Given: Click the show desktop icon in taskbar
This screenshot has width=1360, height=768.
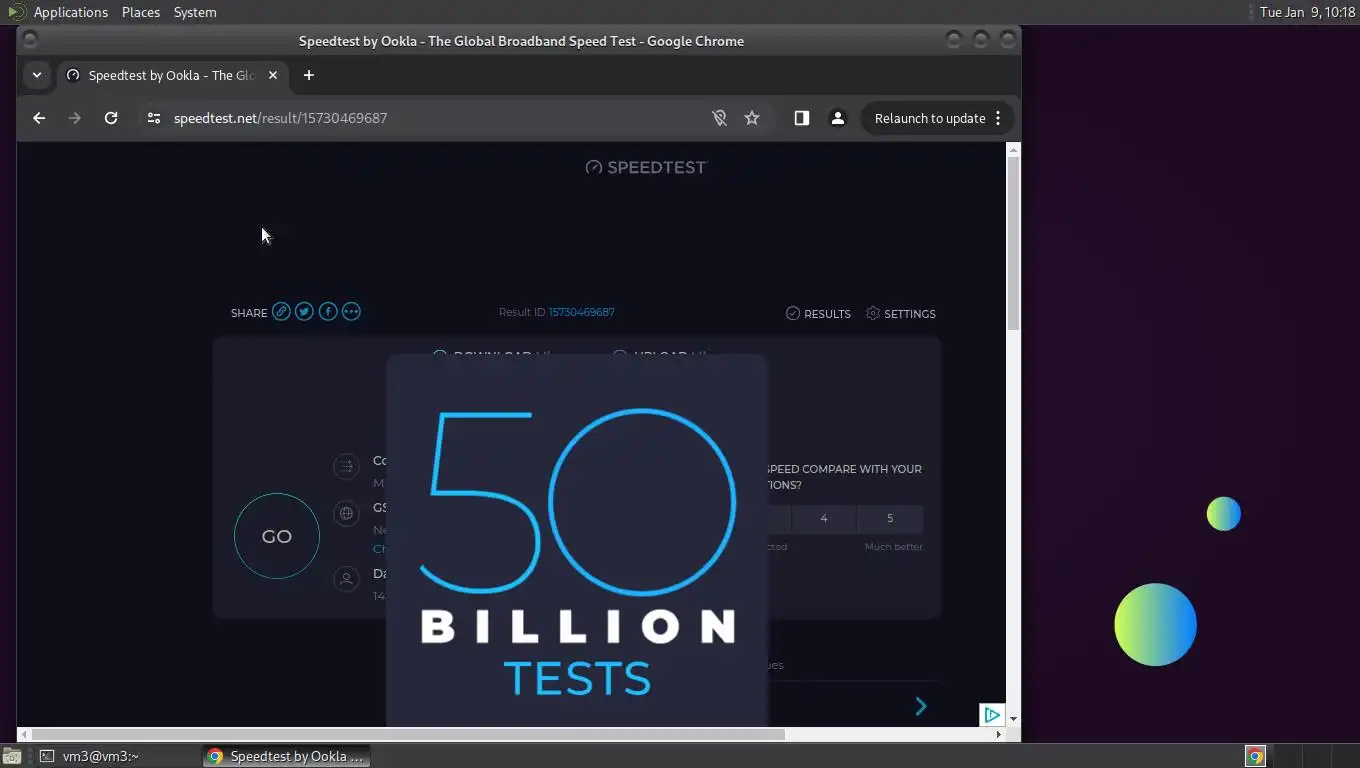Looking at the screenshot, I should (x=12, y=756).
